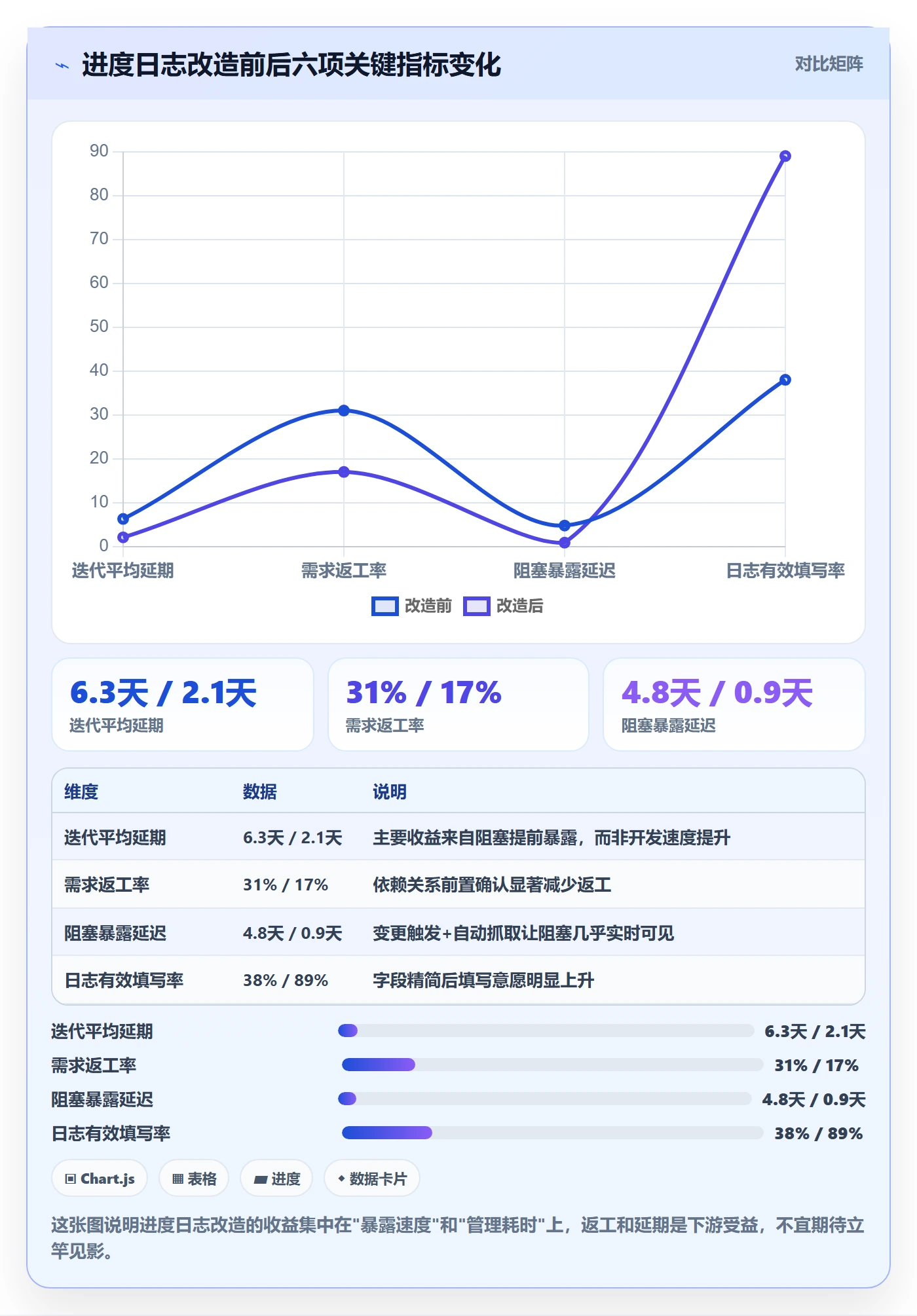Toggle the 改造前 legend swatch
Image resolution: width=917 pixels, height=1316 pixels.
pos(384,606)
